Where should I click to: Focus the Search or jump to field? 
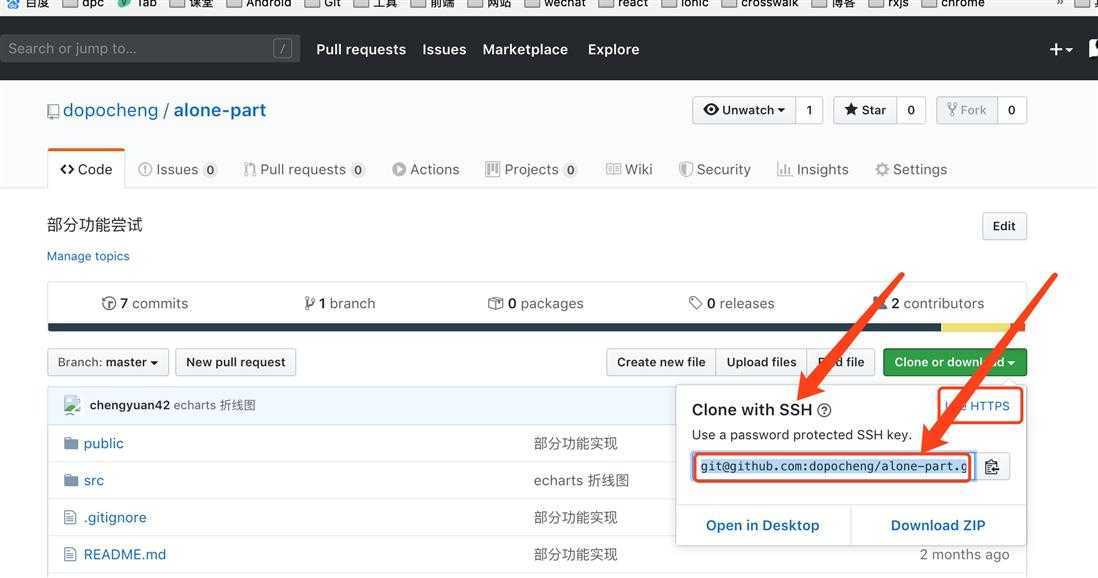coord(150,48)
